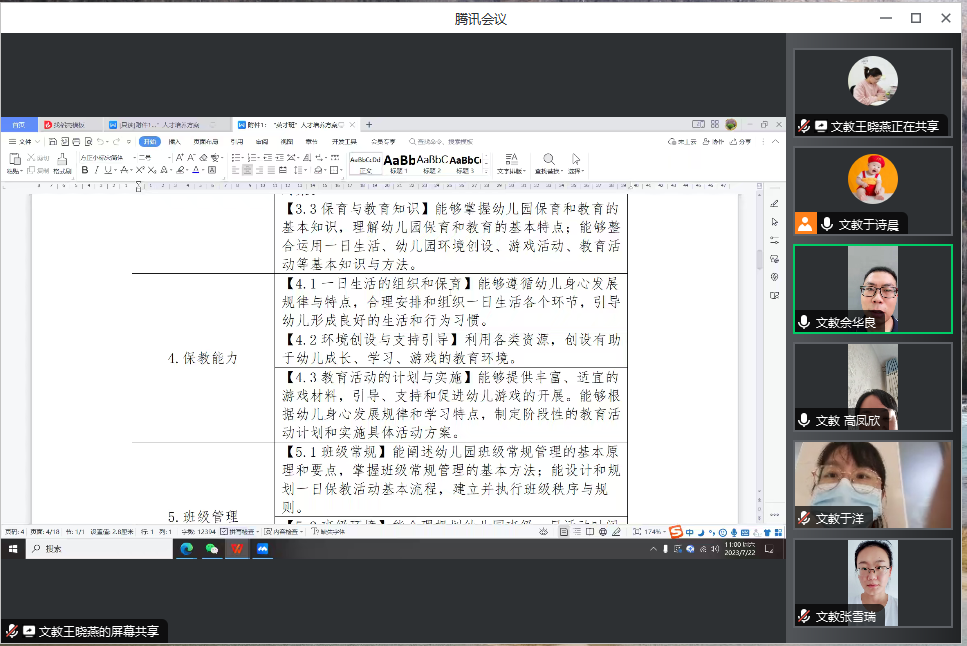Unmute the microphone on 文教王晓燕's share bar
The width and height of the screenshot is (967, 646).
click(12, 631)
